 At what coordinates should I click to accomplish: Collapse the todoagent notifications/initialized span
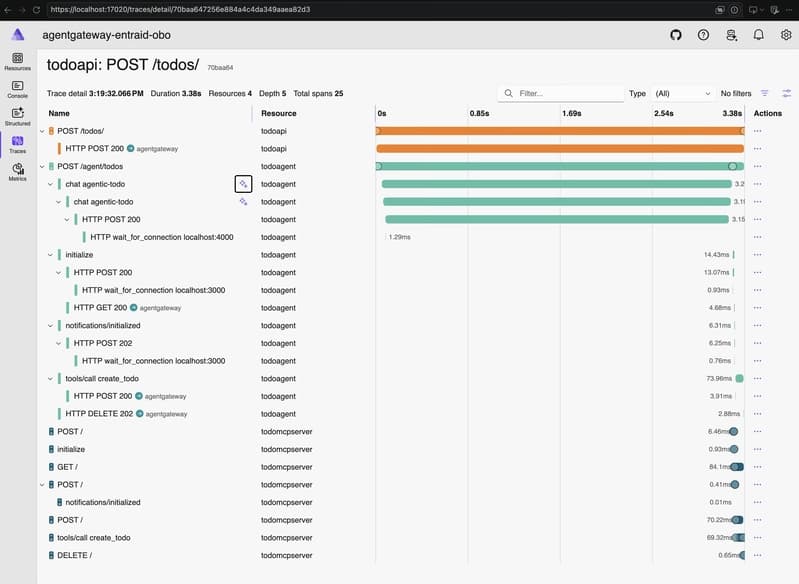tap(50, 326)
